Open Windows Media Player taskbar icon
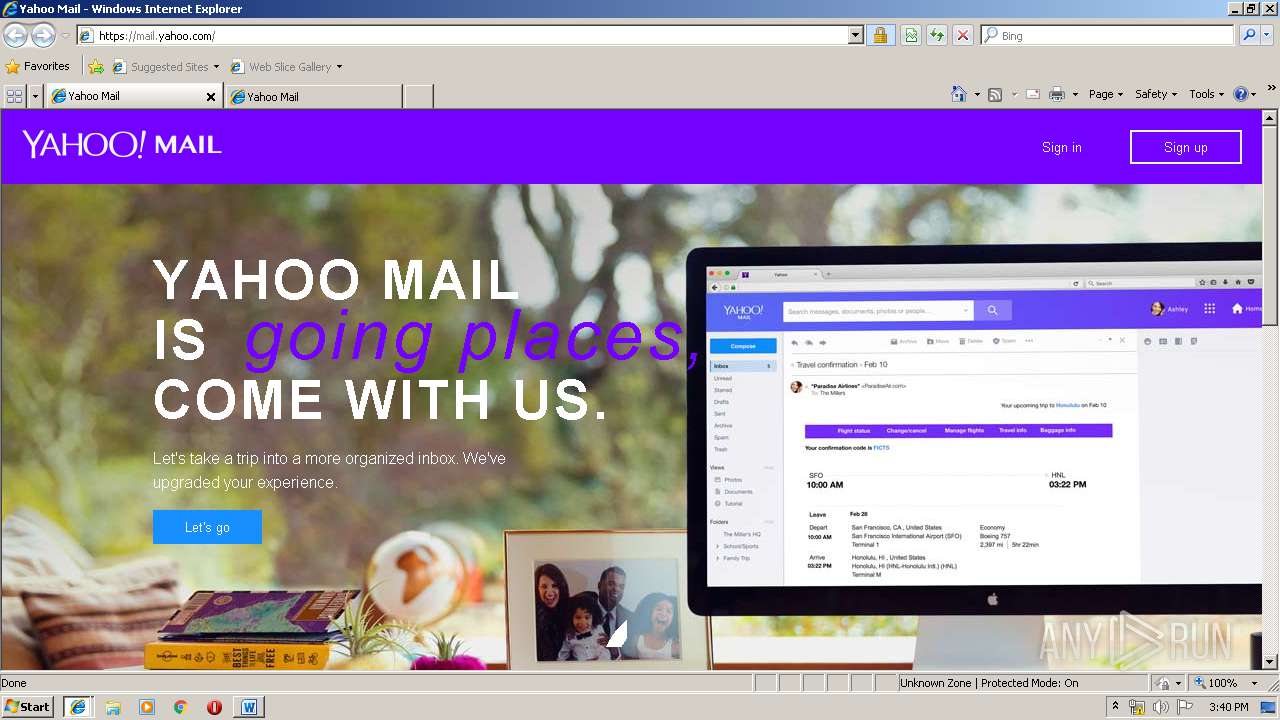 coord(147,707)
